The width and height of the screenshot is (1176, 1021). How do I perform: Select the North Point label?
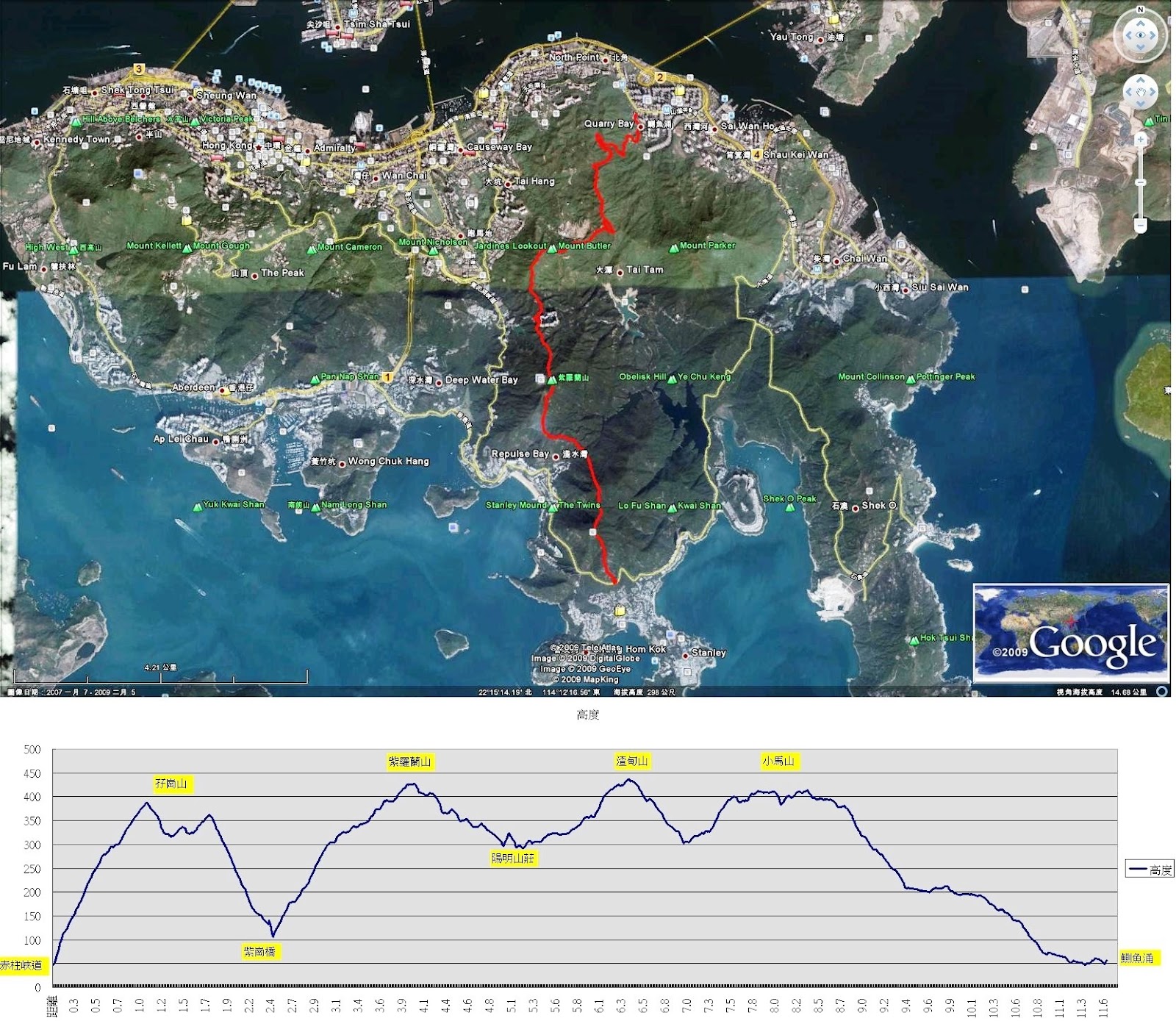coord(574,57)
